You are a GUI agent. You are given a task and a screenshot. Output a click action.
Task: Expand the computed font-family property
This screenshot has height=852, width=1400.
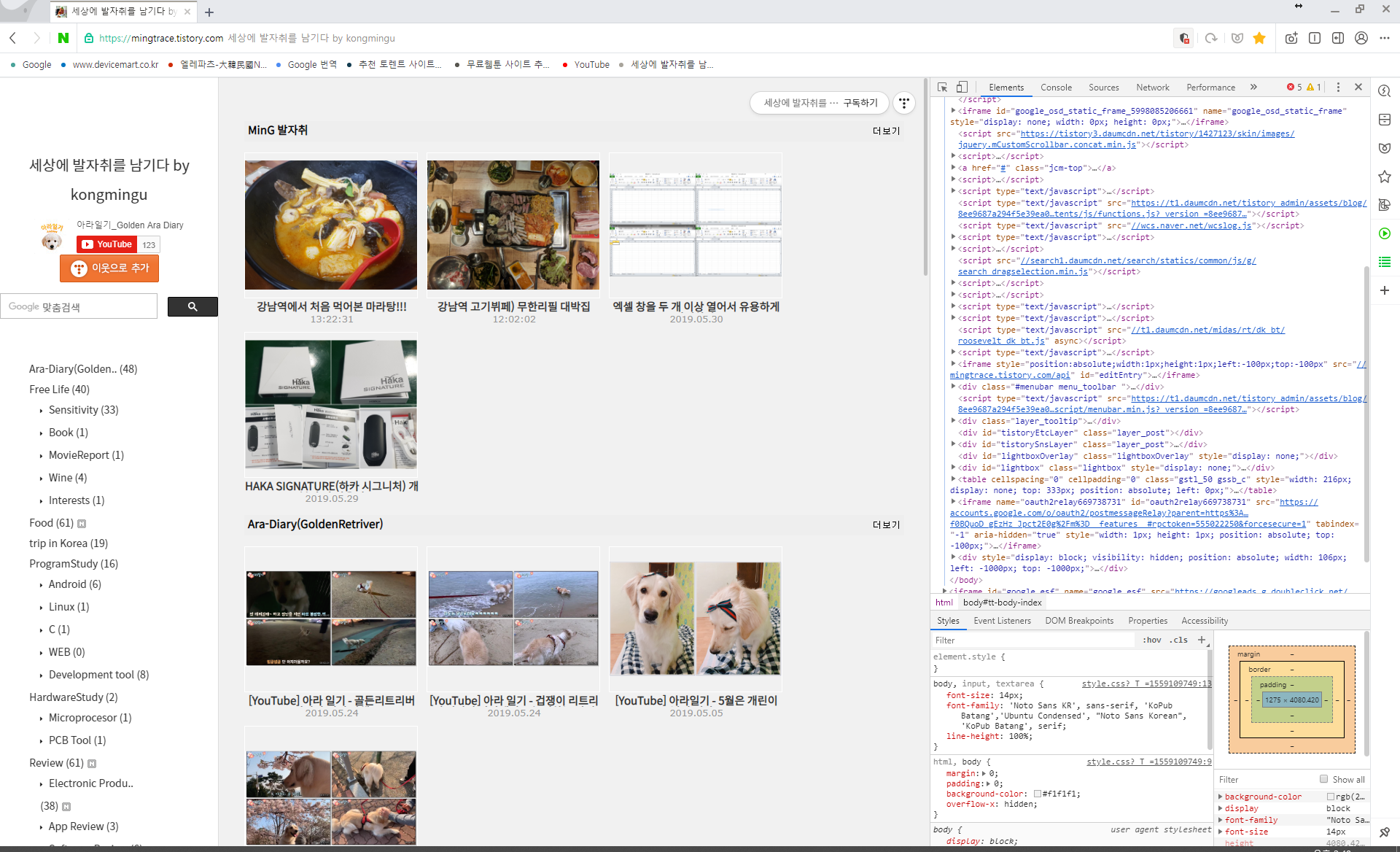click(1221, 820)
